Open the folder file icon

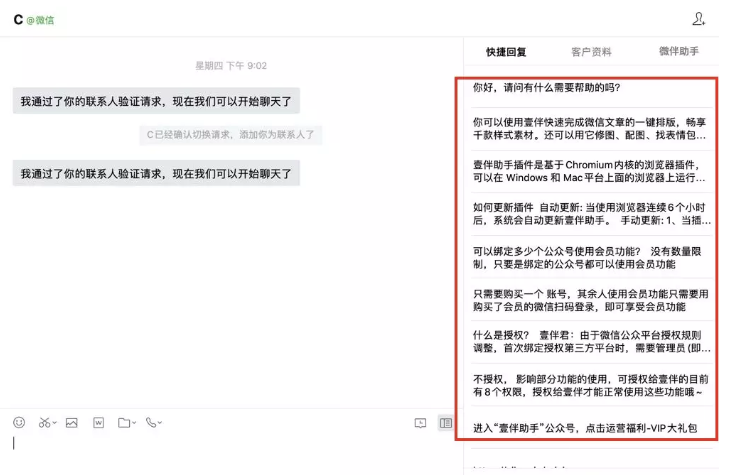(124, 422)
